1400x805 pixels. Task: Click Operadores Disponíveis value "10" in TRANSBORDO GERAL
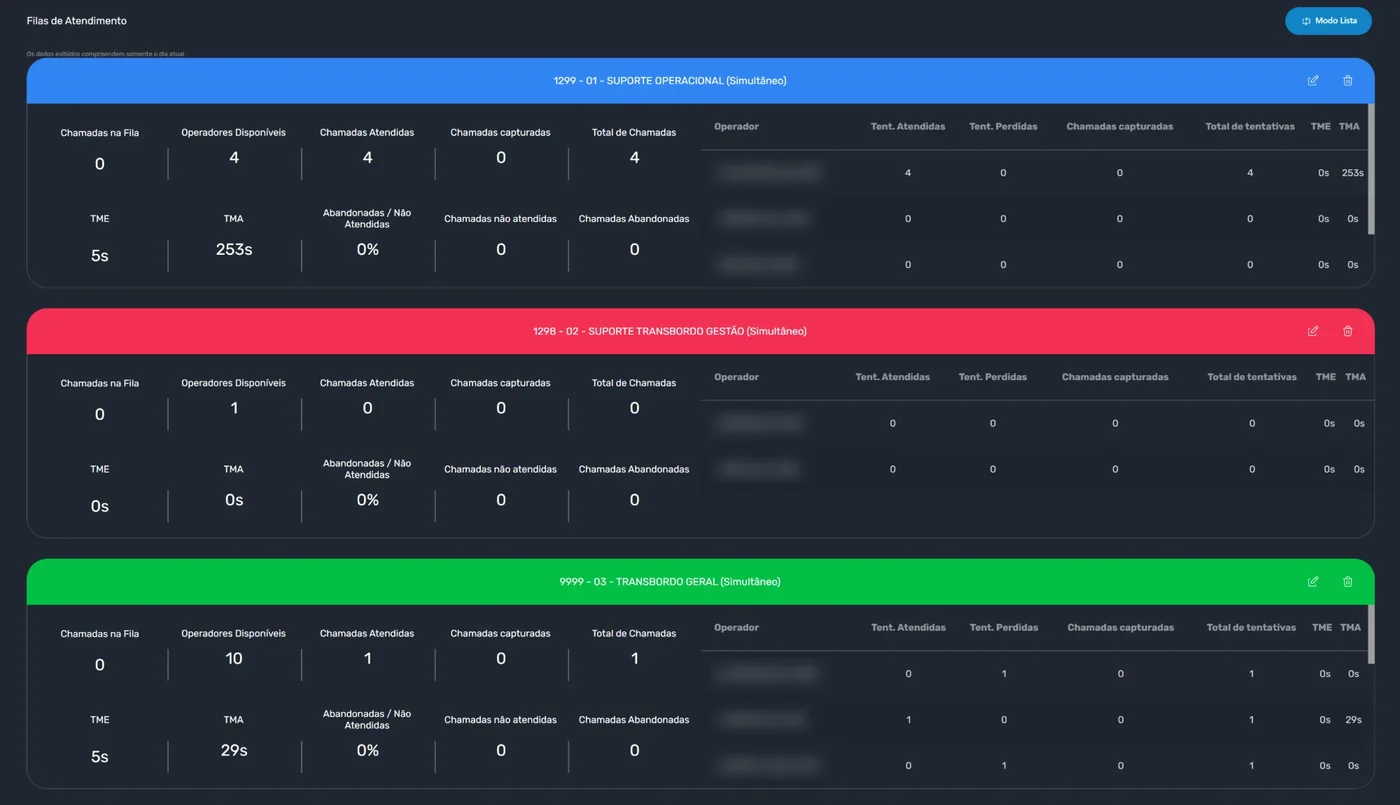tap(234, 658)
